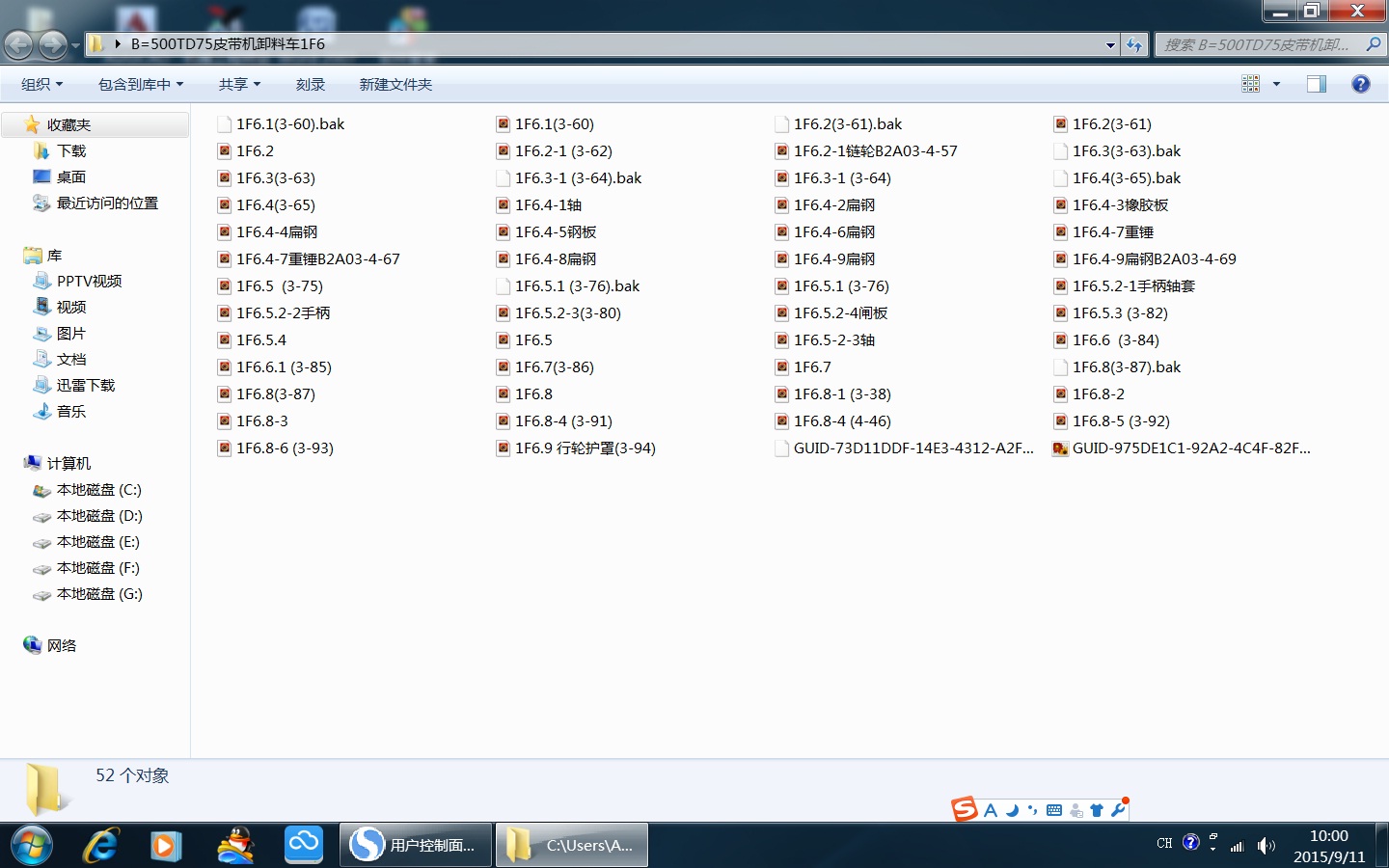
Task: Open 最近访问的位置 in the sidebar
Action: coord(107,203)
